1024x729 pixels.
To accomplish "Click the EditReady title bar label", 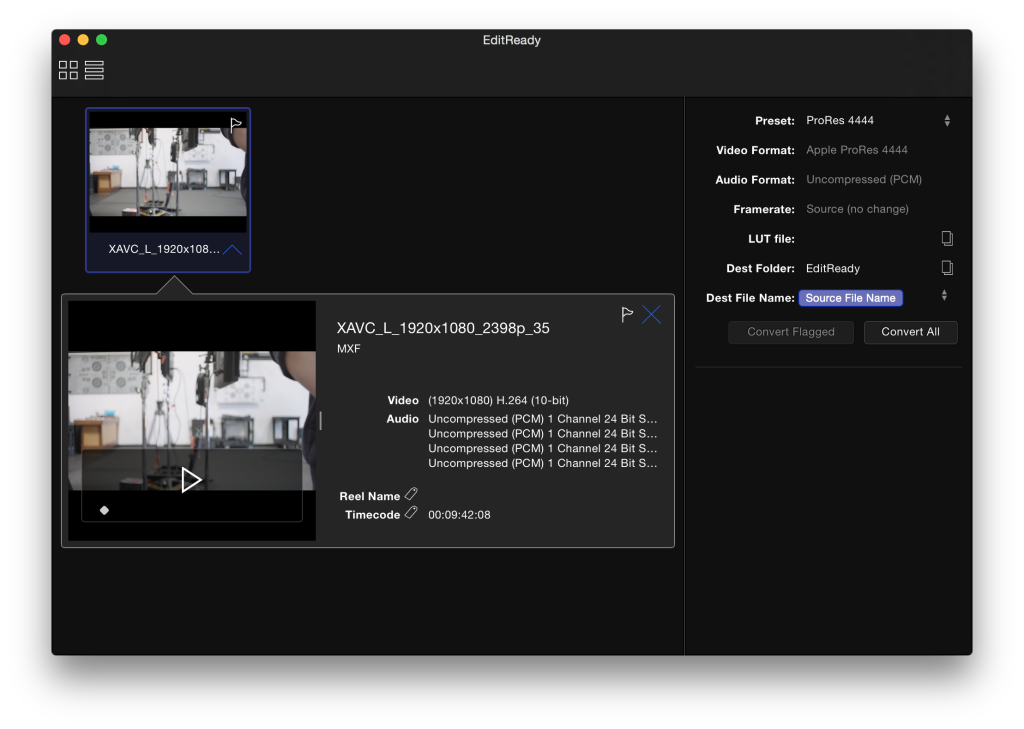I will 511,40.
